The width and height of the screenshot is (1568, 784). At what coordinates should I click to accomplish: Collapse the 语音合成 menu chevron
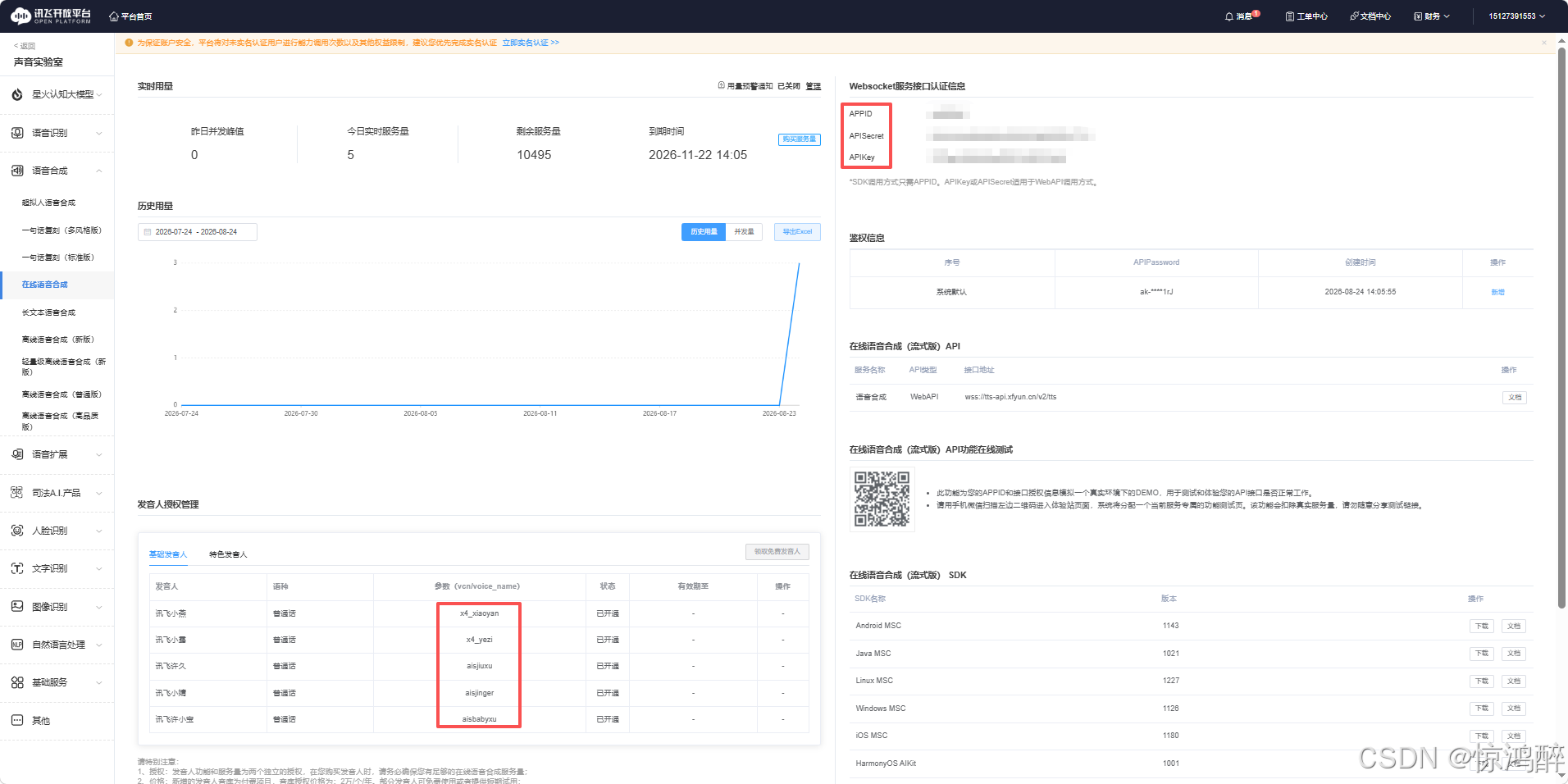coord(99,171)
